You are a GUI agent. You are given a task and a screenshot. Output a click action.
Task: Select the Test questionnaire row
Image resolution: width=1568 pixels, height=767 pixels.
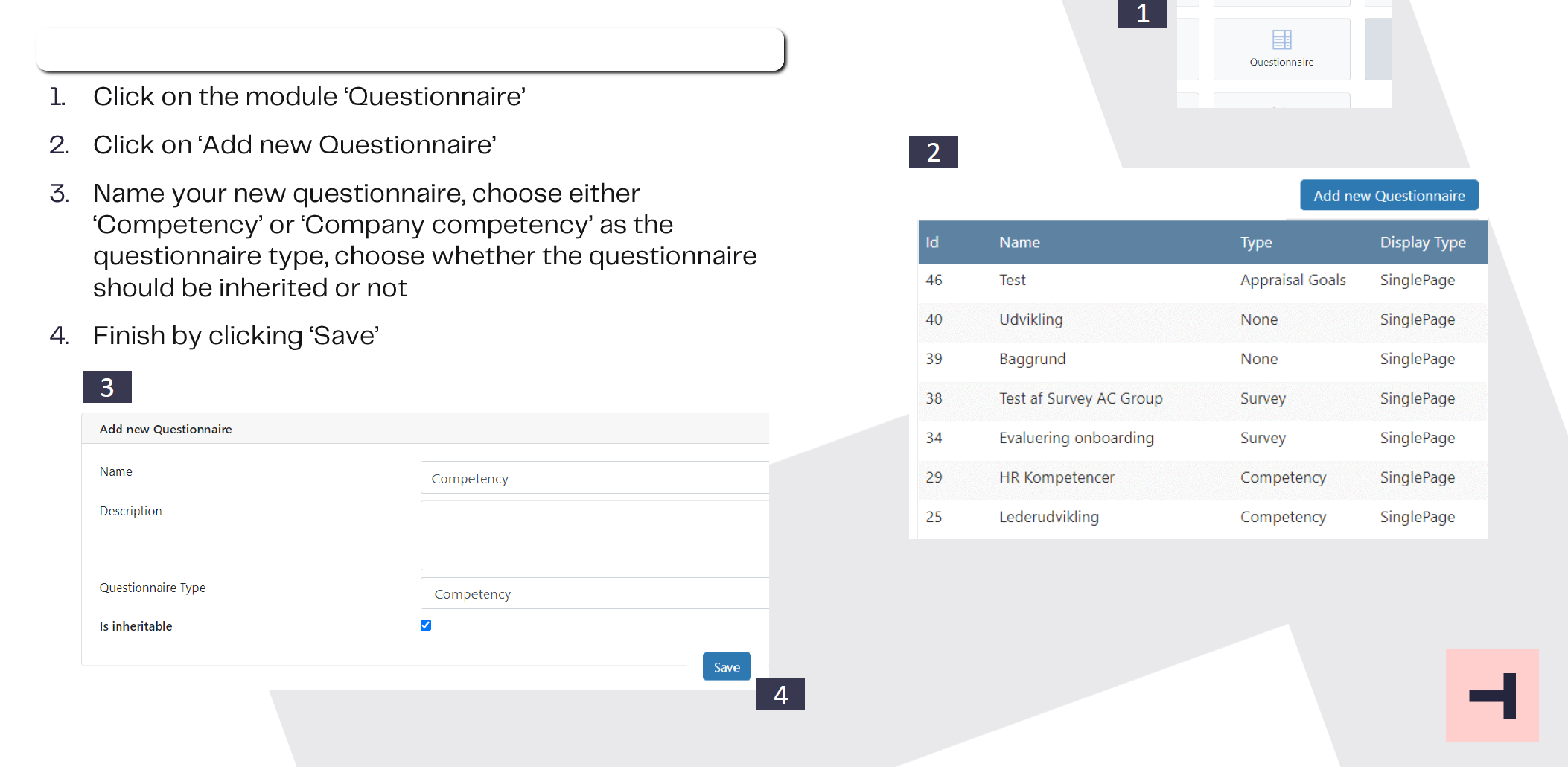pyautogui.click(x=1202, y=280)
